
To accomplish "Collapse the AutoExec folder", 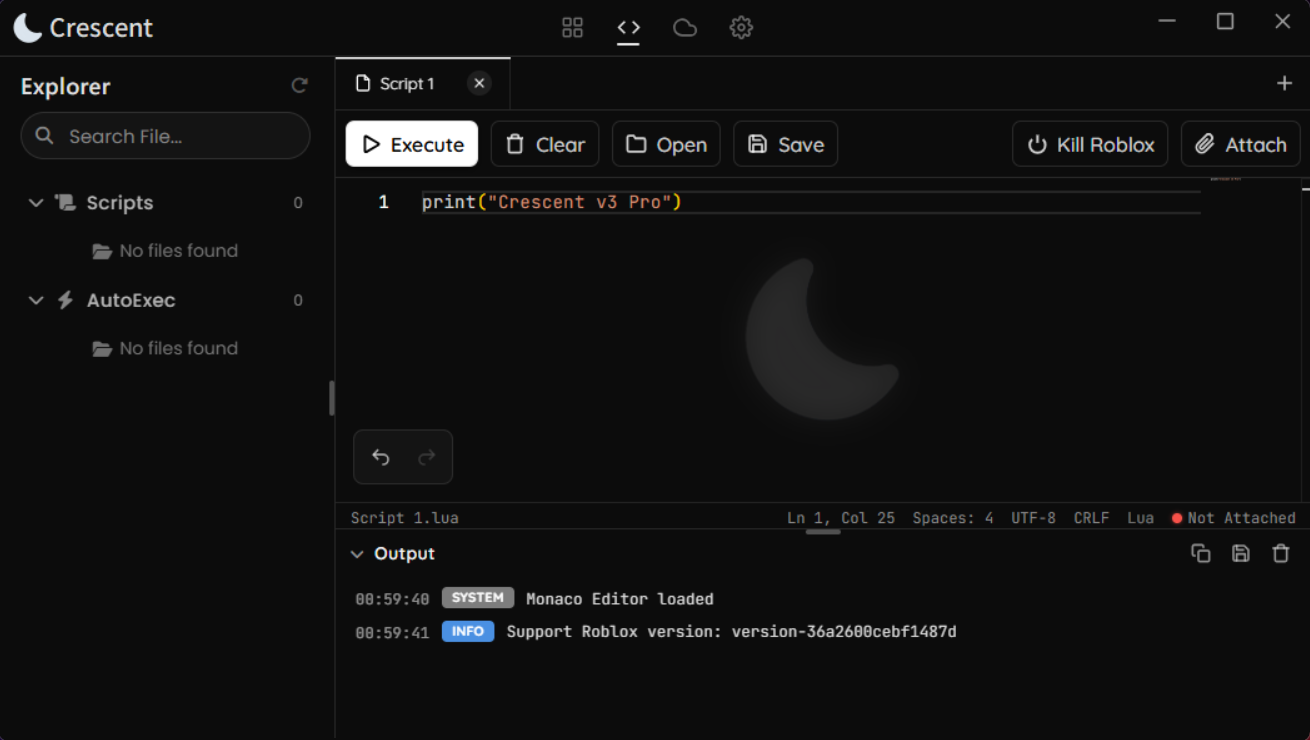I will coord(36,300).
